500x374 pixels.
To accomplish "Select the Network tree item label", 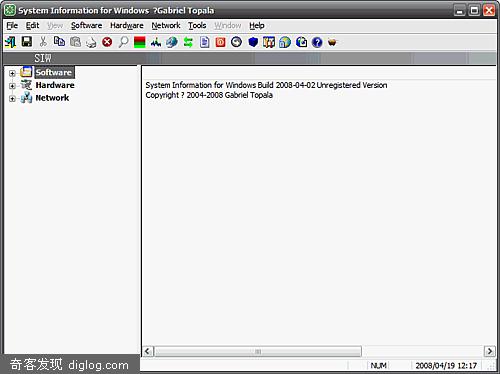I will (x=52, y=98).
